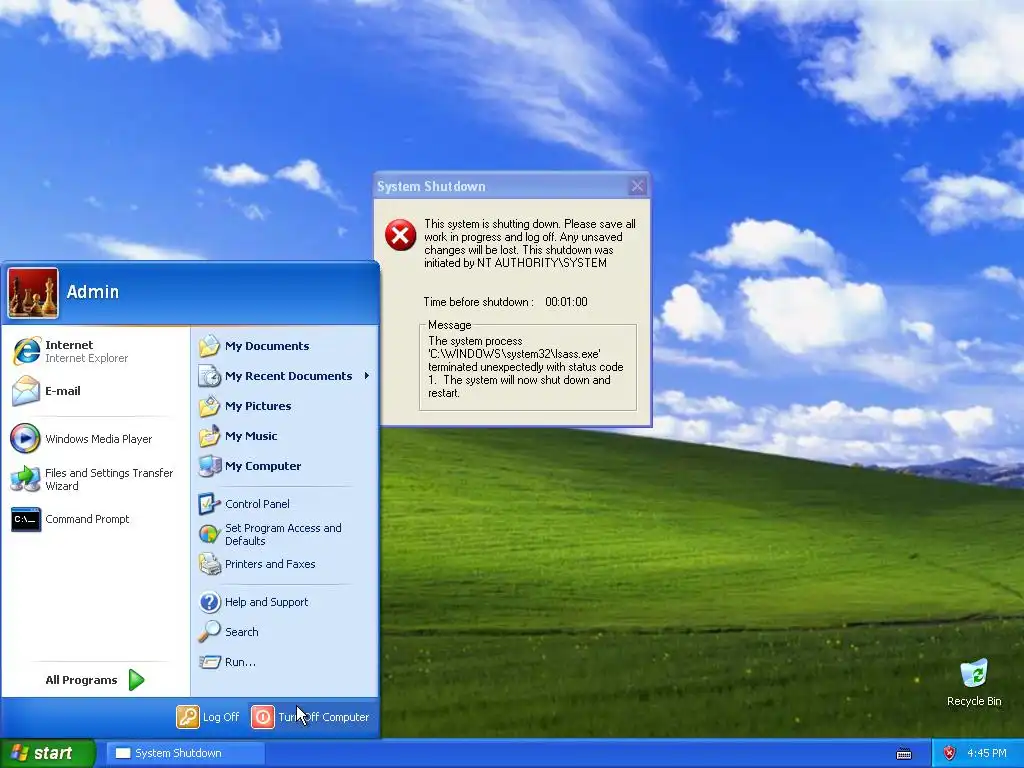1024x768 pixels.
Task: Click the Run icon
Action: click(x=210, y=662)
